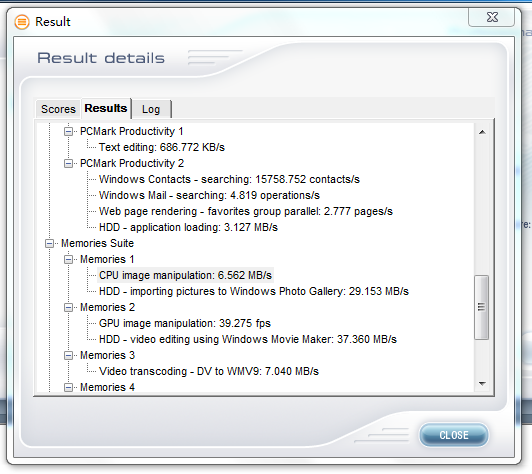This screenshot has width=532, height=474.
Task: Switch to the Scores tab
Action: tap(58, 109)
